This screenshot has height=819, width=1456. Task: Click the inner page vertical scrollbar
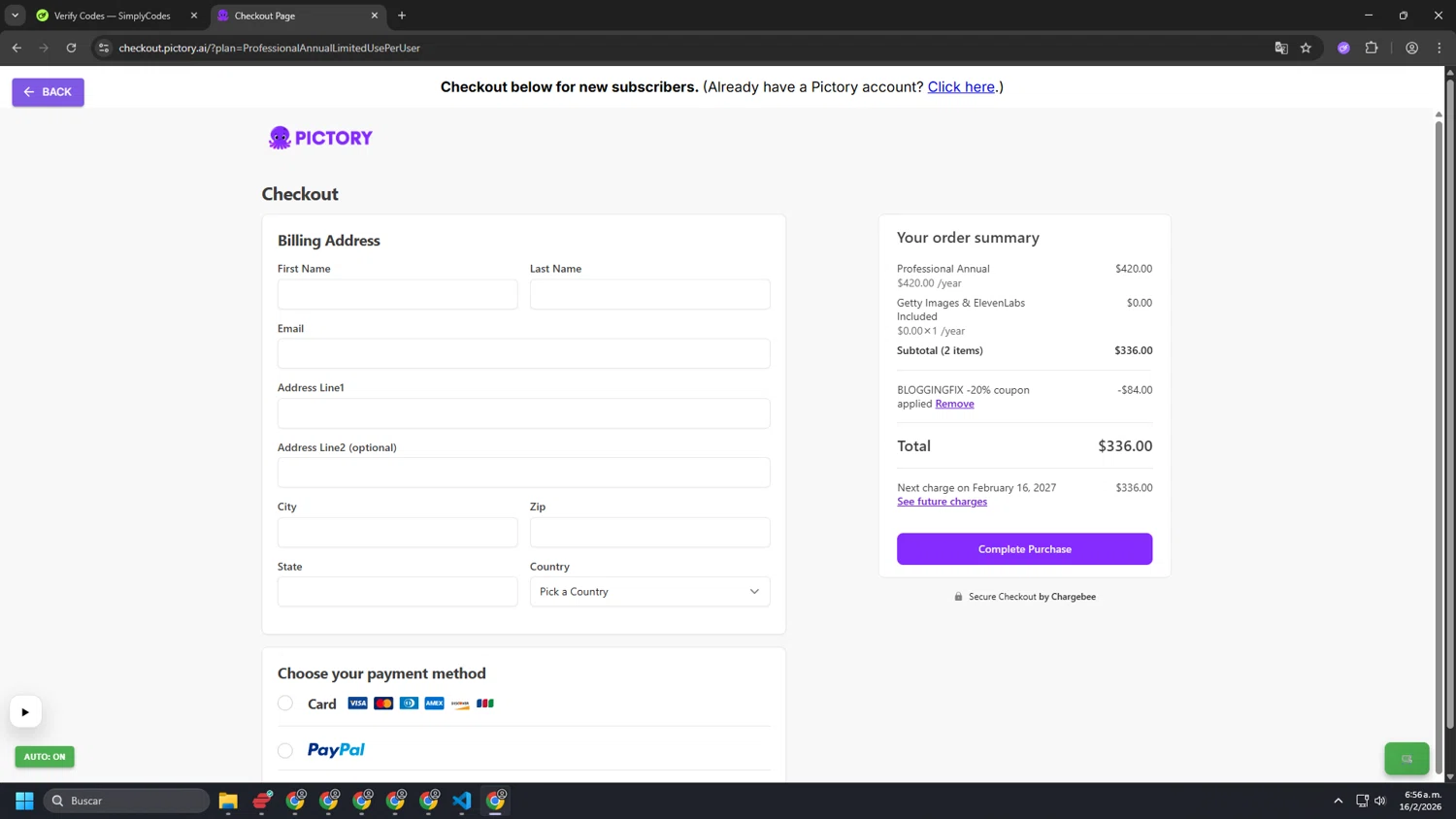[x=1439, y=446]
